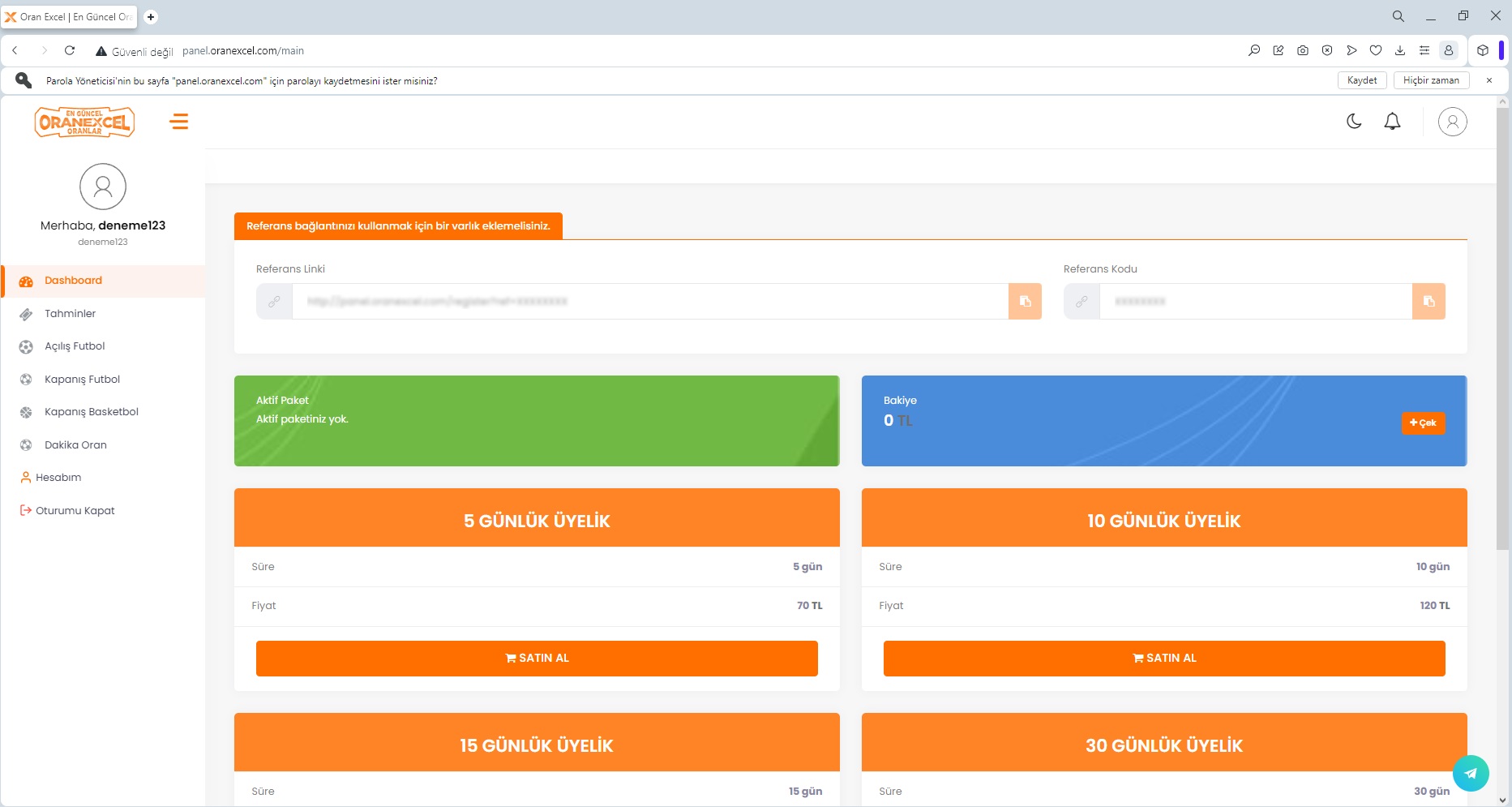Screen dimensions: 1512x807
Task: Open user profile avatar menu in header
Action: click(1452, 122)
